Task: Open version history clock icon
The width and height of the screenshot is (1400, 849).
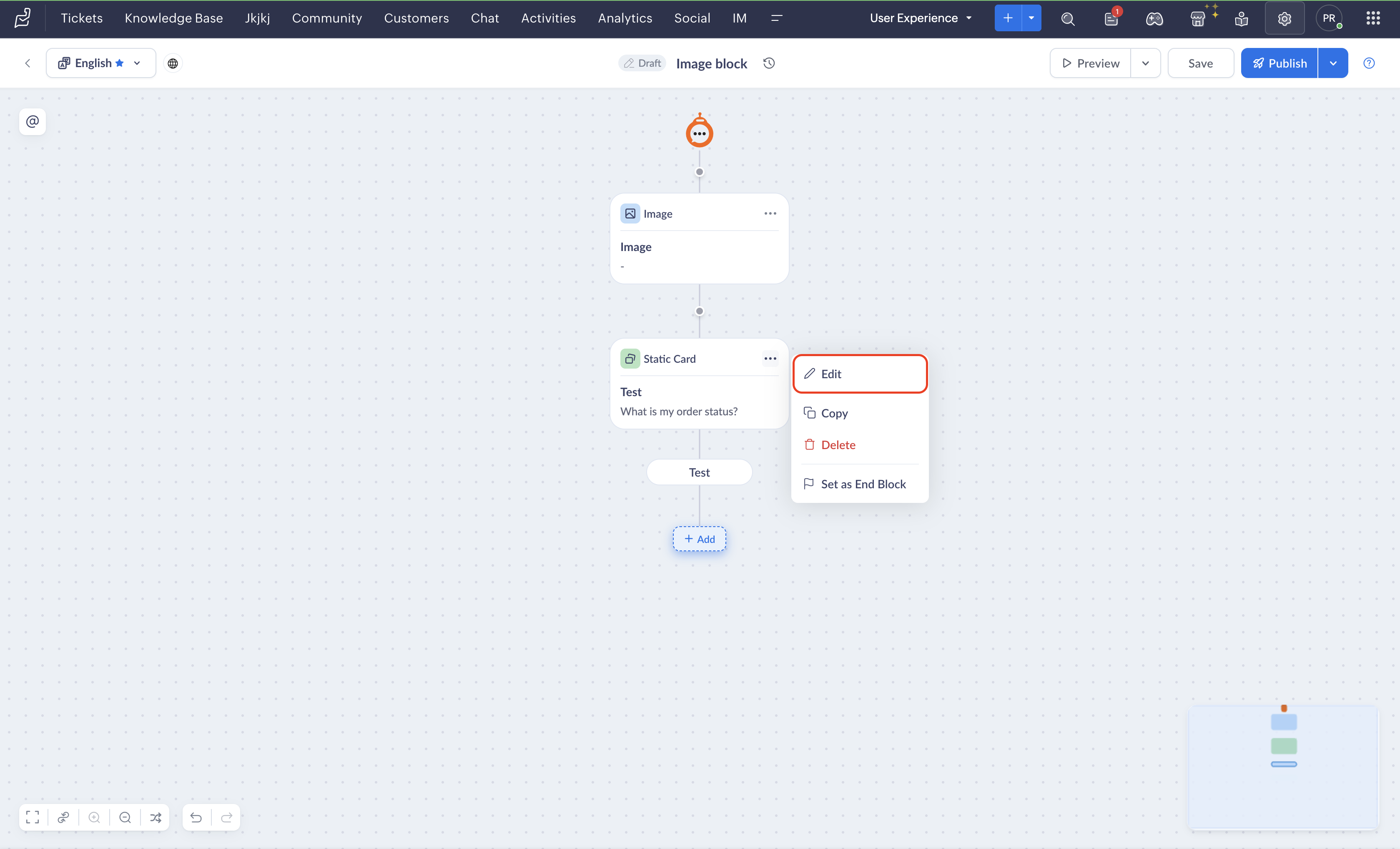Action: click(x=769, y=63)
